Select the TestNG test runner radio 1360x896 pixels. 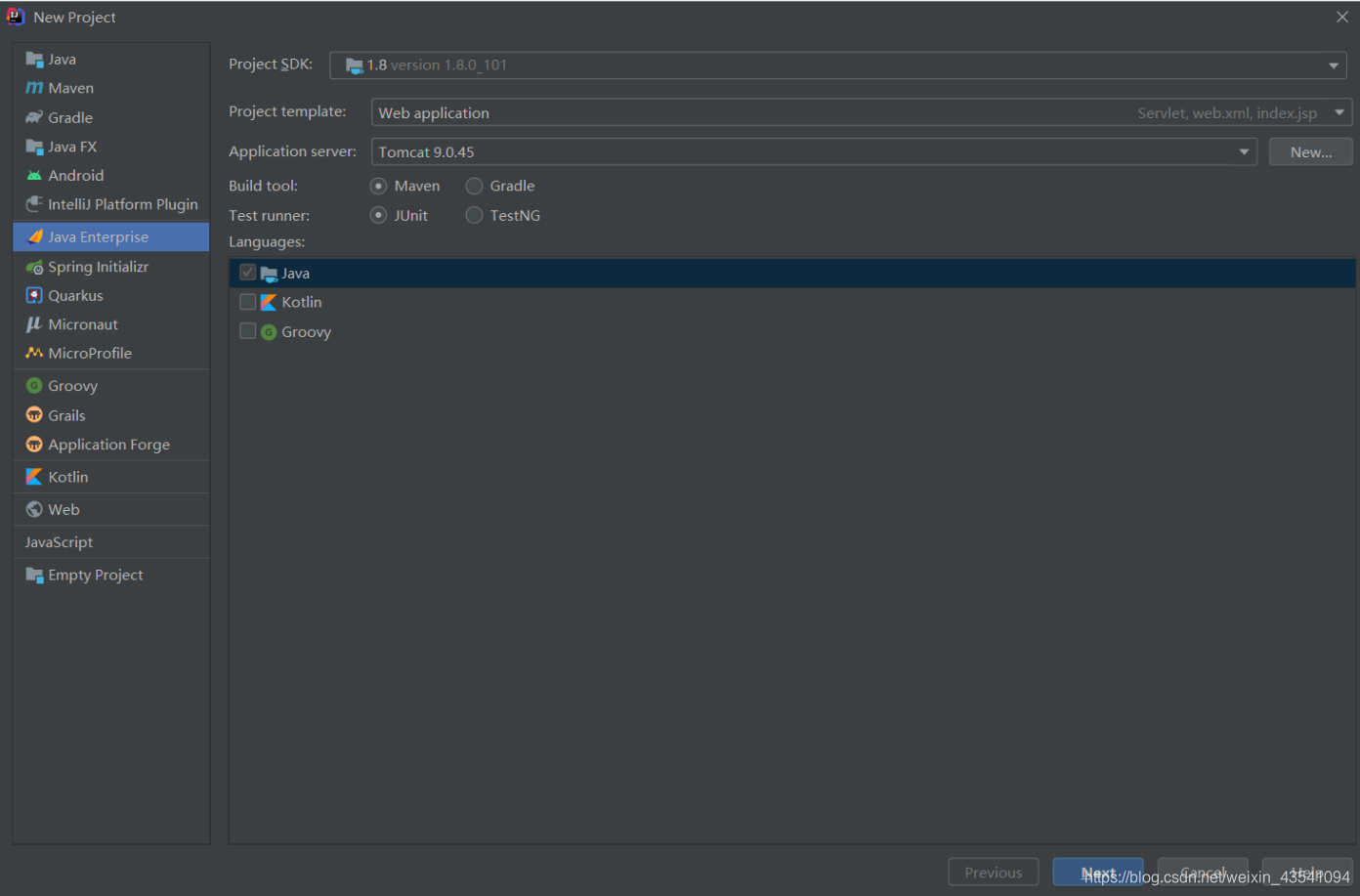[x=474, y=215]
